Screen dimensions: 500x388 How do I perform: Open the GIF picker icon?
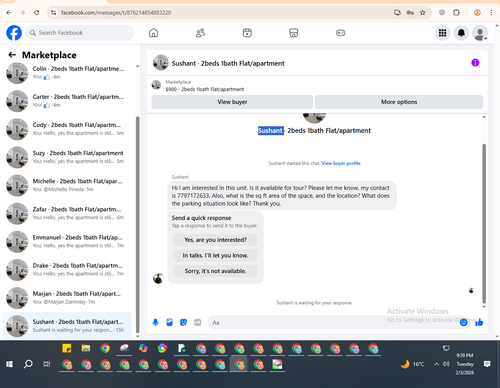point(198,322)
